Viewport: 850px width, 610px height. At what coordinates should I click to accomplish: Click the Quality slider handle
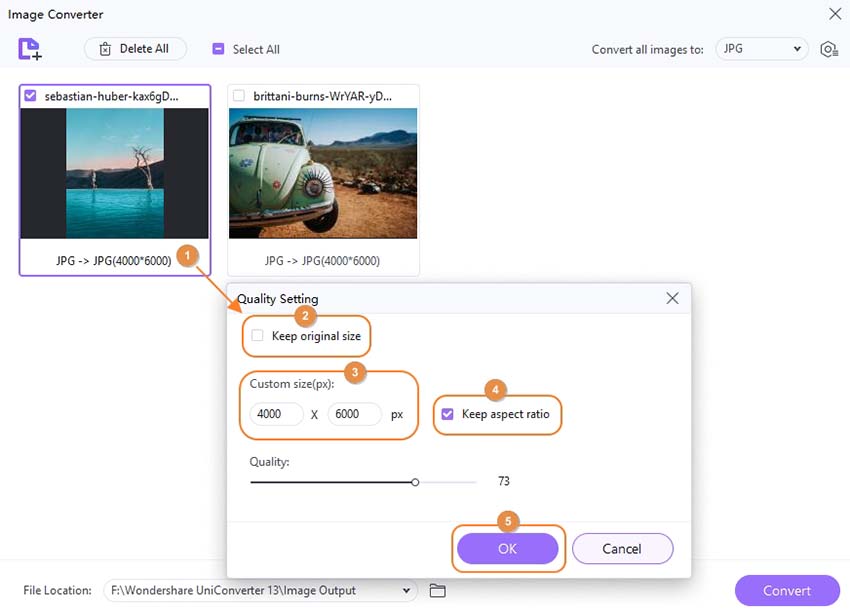click(415, 482)
